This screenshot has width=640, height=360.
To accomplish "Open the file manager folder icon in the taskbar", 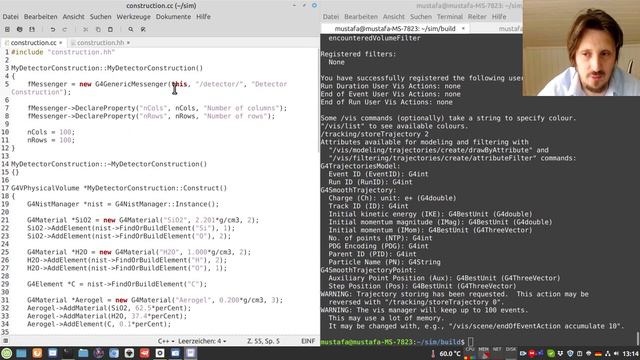I will [x=83, y=353].
